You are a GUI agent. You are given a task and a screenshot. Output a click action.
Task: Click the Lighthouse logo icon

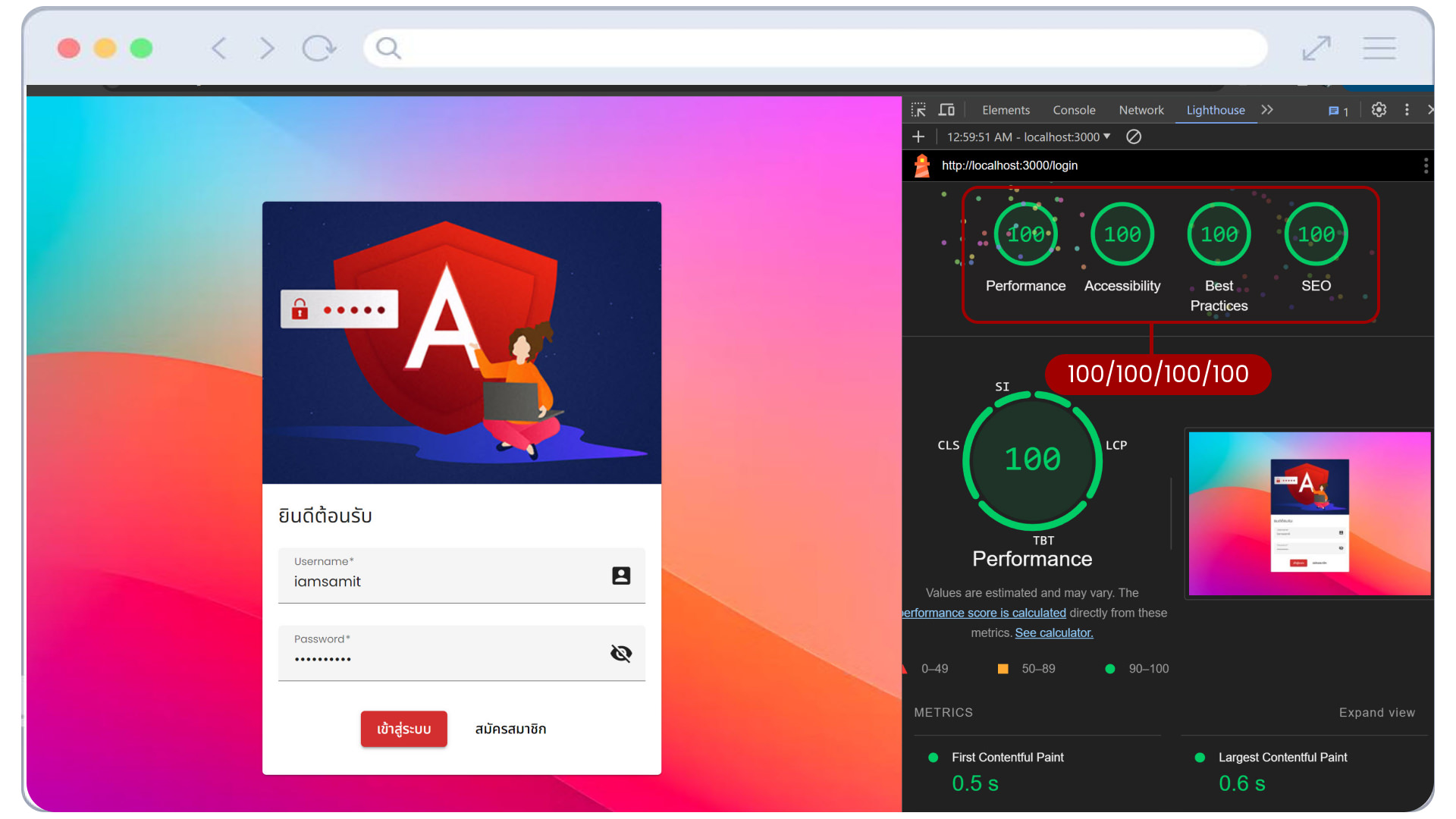[x=922, y=165]
